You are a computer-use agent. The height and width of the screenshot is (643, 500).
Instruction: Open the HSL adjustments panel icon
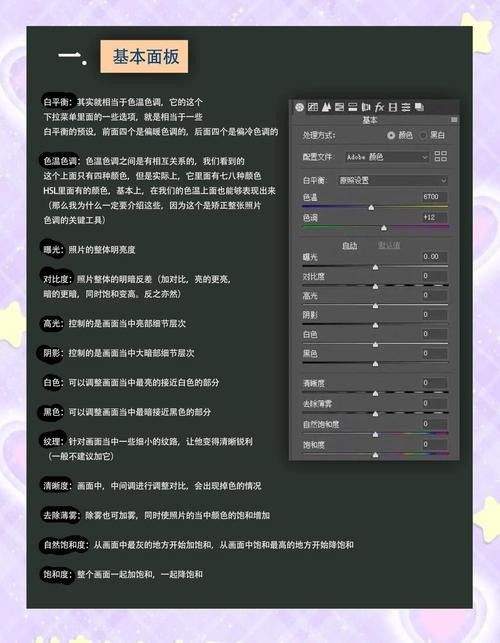[339, 107]
